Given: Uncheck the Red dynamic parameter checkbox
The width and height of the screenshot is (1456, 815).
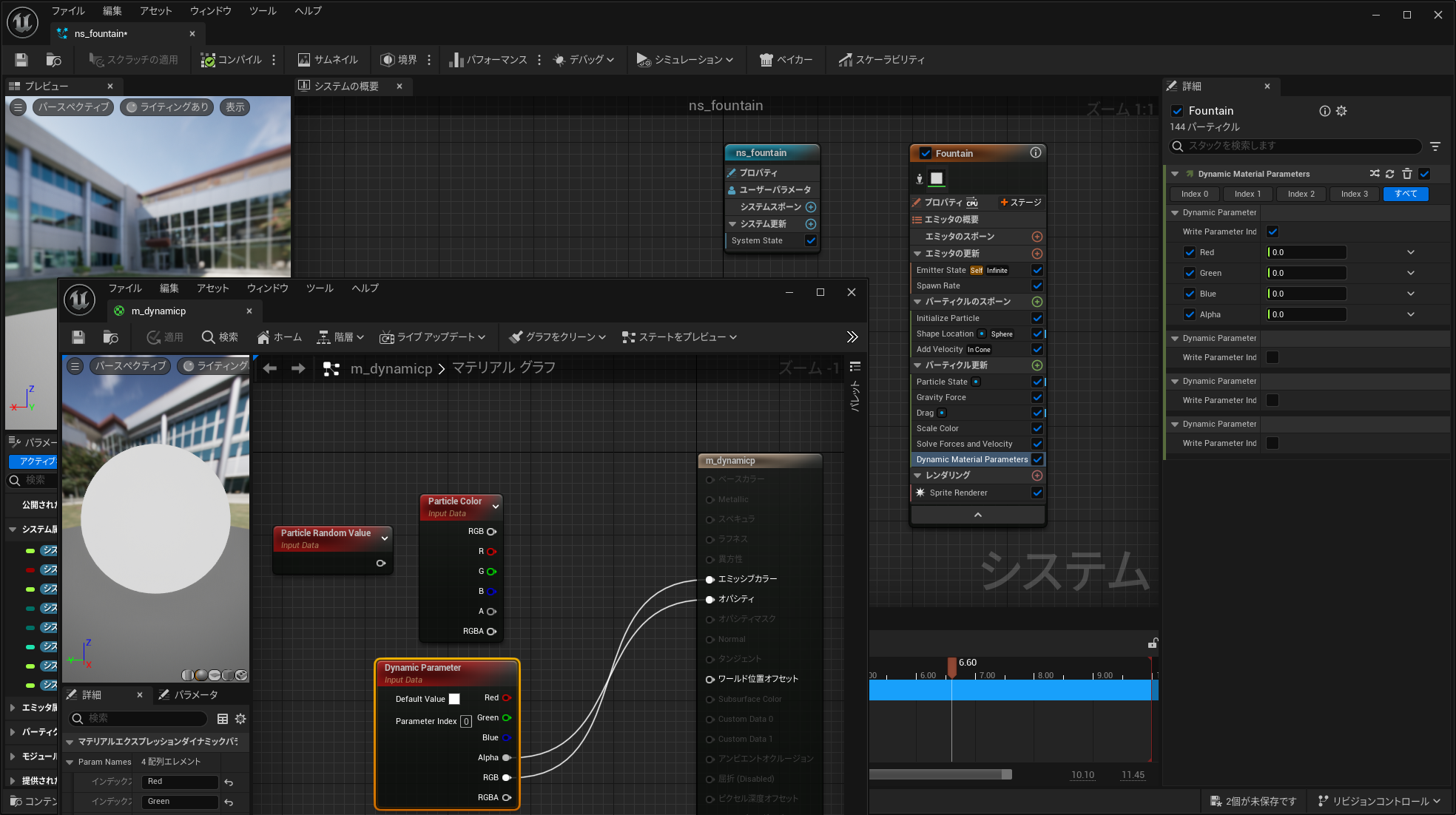Looking at the screenshot, I should [x=1190, y=252].
